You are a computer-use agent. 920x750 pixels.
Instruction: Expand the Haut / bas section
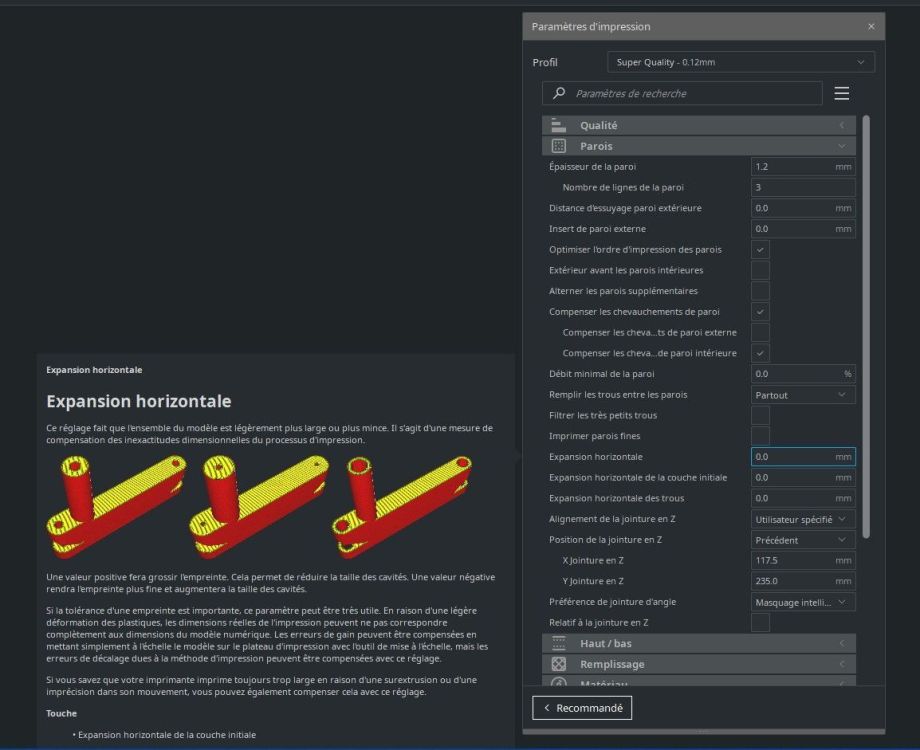coord(699,643)
